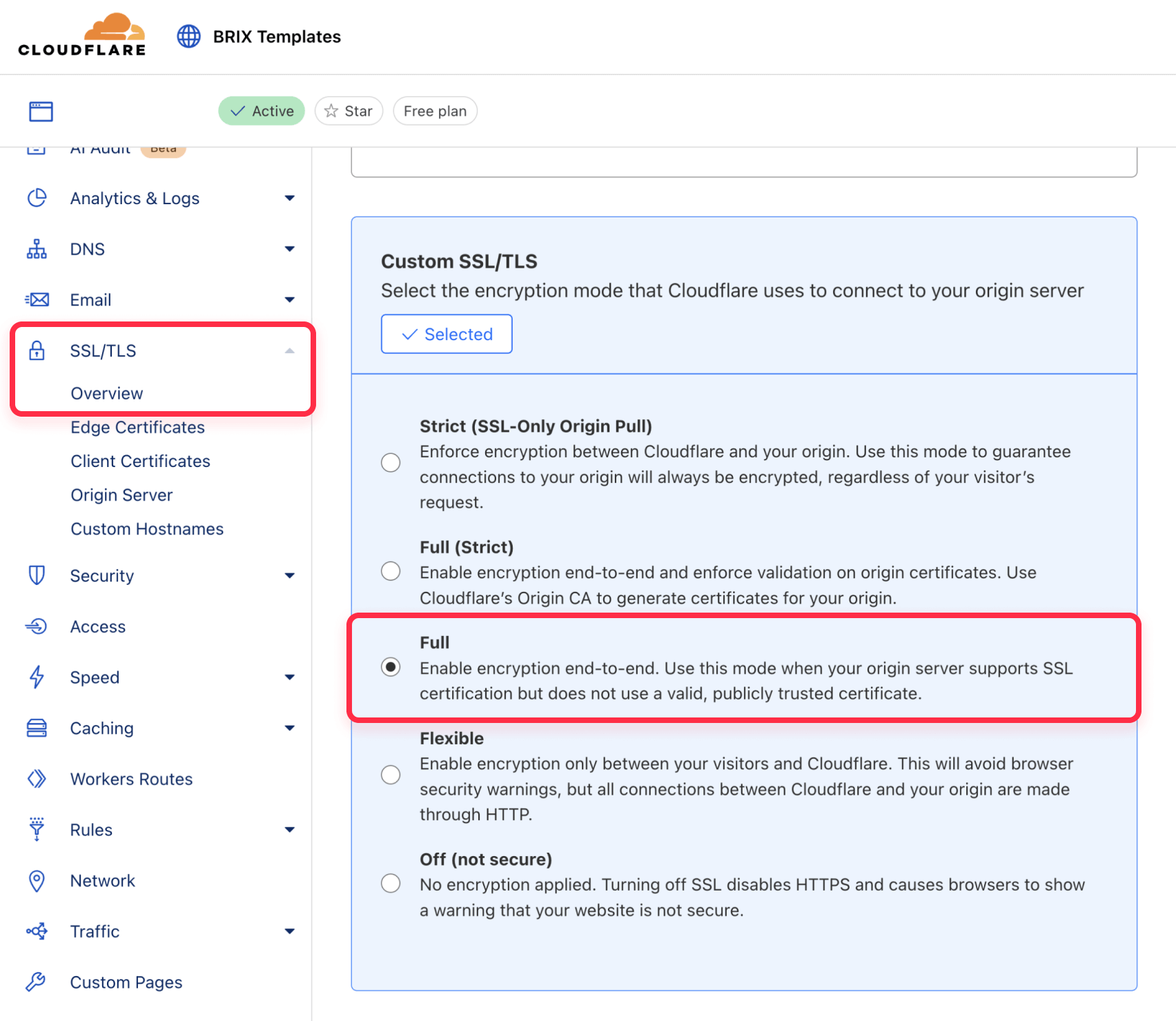Image resolution: width=1176 pixels, height=1021 pixels.
Task: Click the Custom Pages wrench icon
Action: coord(36,982)
